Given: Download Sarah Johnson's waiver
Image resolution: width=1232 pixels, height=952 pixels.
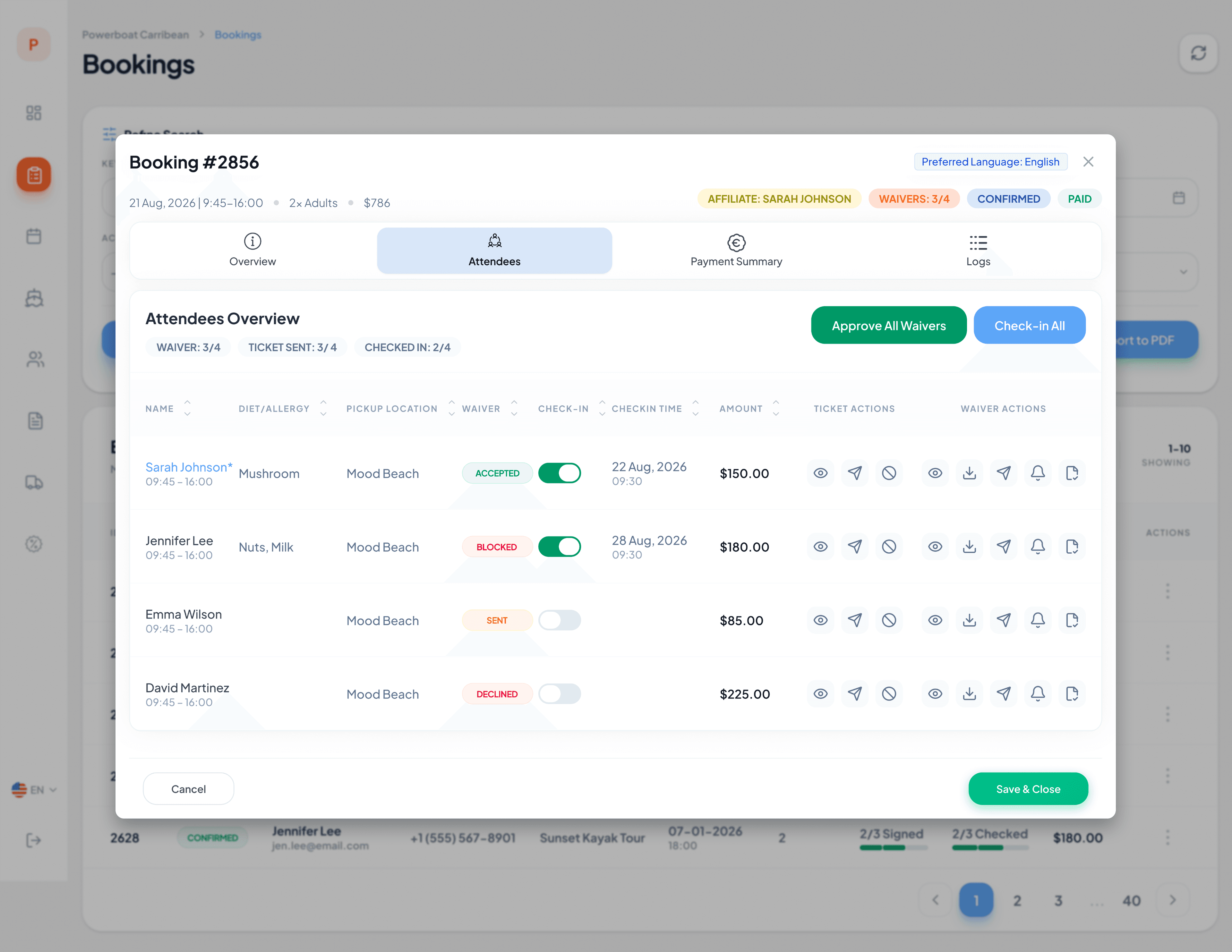Looking at the screenshot, I should click(969, 472).
